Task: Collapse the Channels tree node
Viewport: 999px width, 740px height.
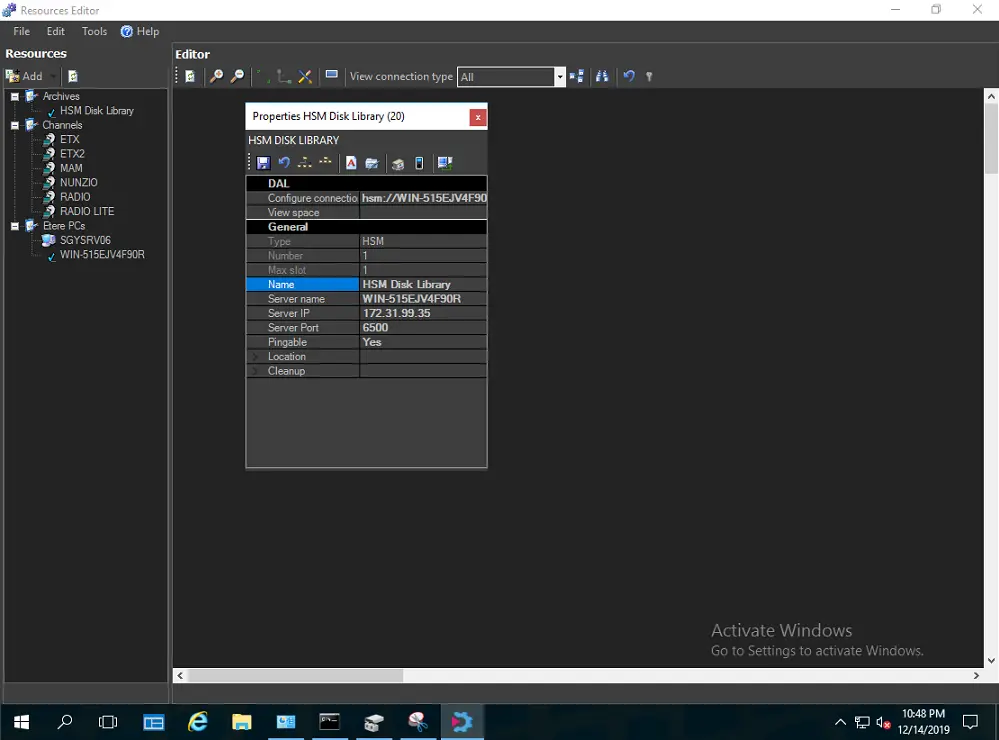Action: point(15,126)
